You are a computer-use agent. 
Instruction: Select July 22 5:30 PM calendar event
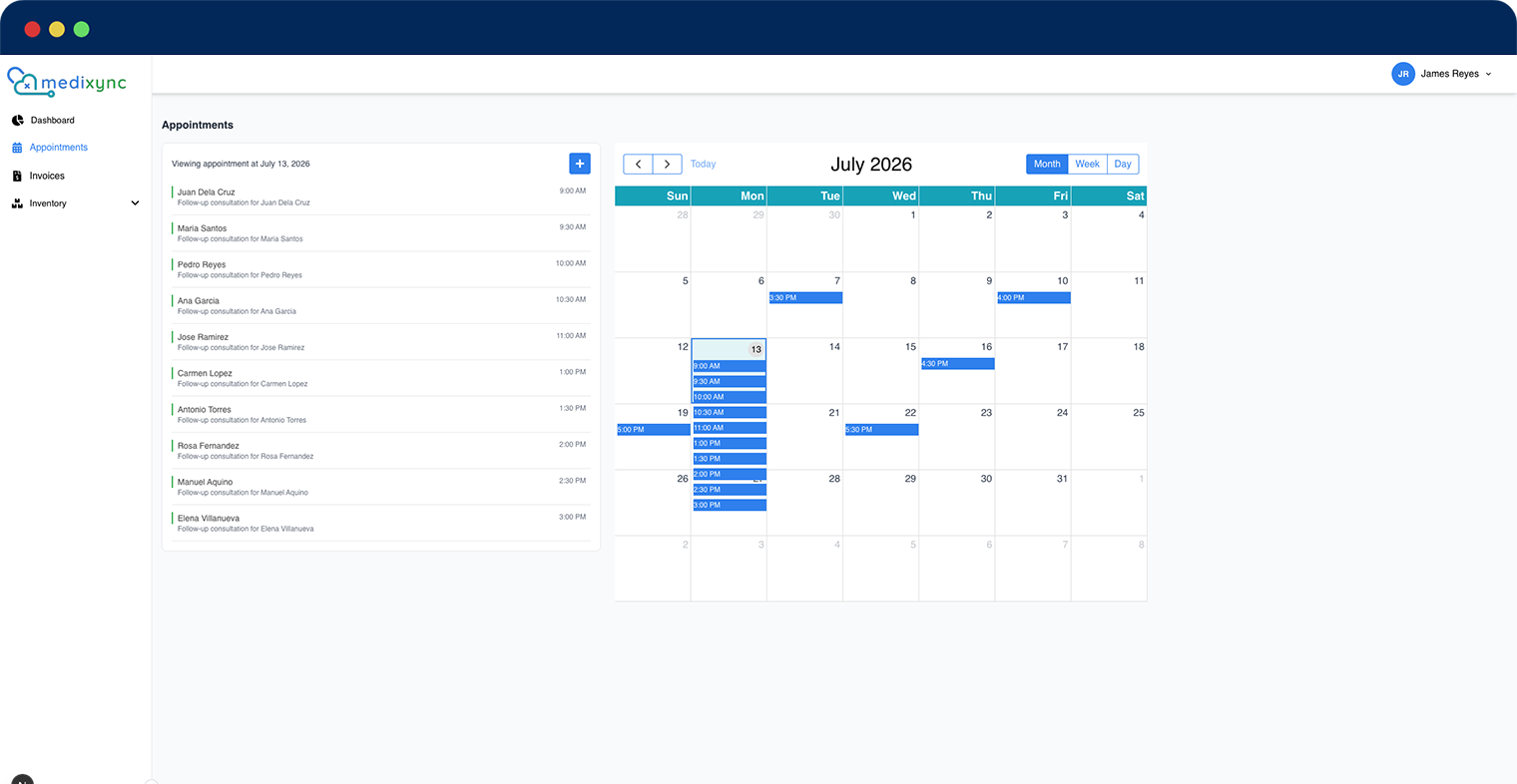(881, 430)
